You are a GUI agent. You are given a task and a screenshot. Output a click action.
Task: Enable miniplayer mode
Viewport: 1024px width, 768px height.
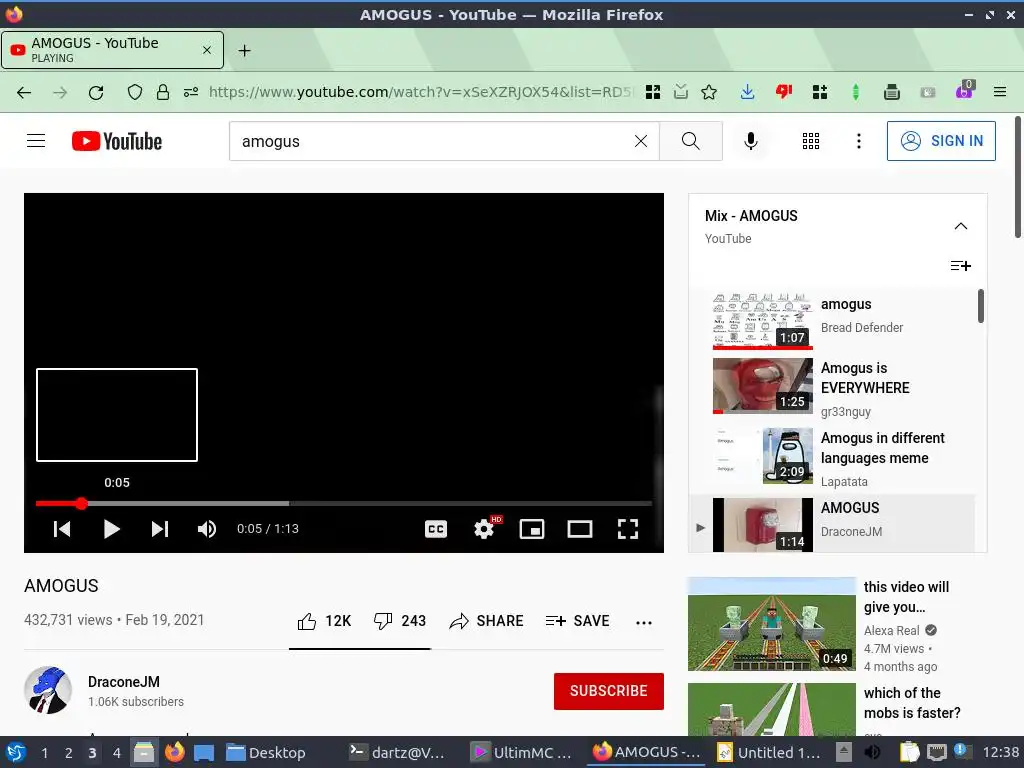click(532, 529)
